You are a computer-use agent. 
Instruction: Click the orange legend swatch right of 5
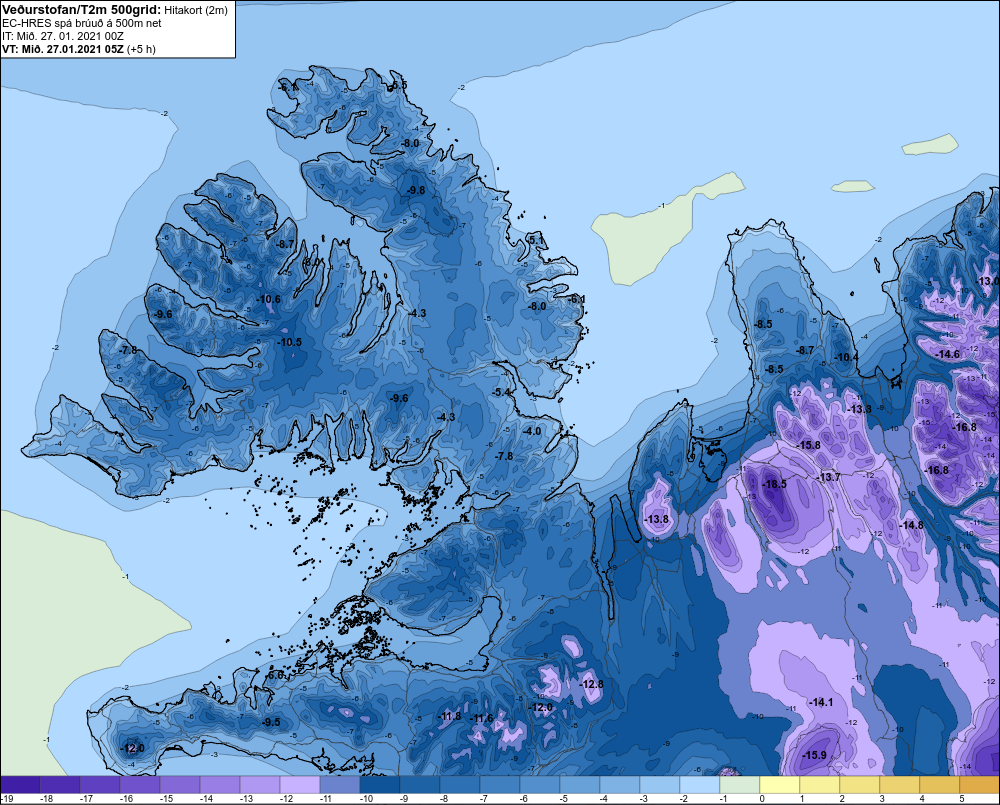pos(979,785)
